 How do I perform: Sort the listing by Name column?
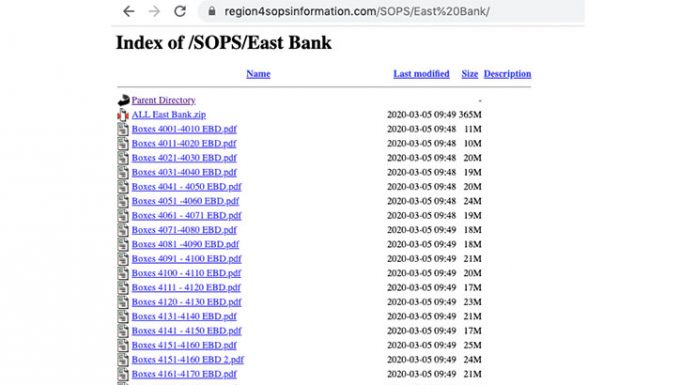[x=258, y=74]
